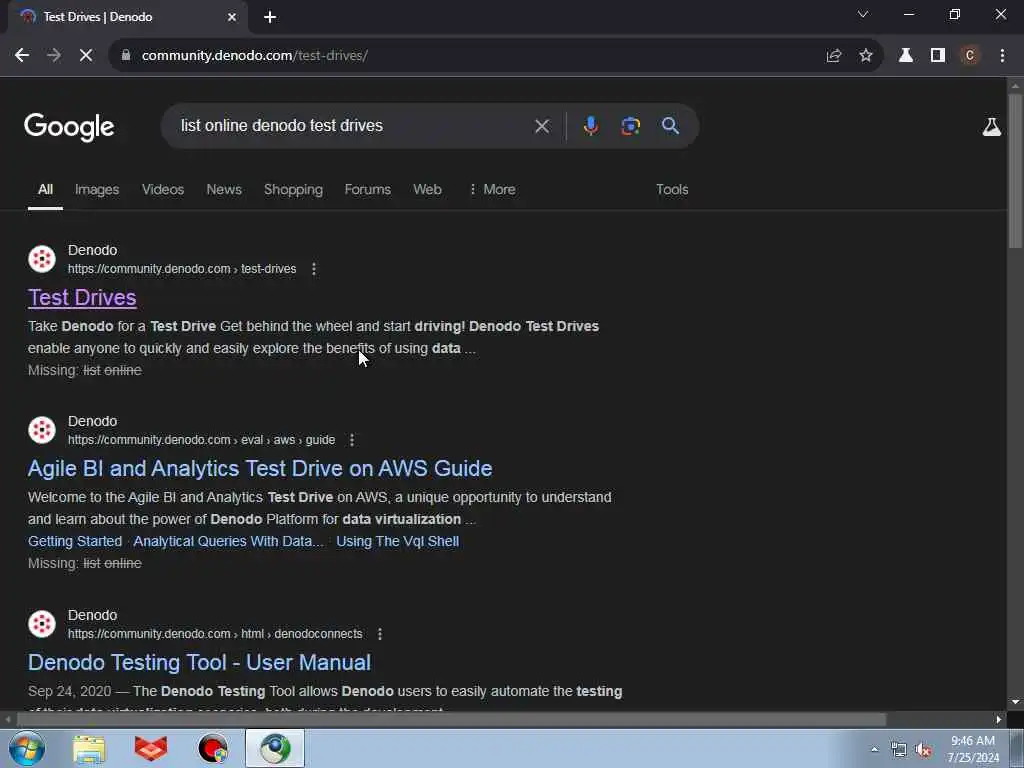Image resolution: width=1024 pixels, height=768 pixels.
Task: Expand the More search filters menu
Action: point(492,189)
